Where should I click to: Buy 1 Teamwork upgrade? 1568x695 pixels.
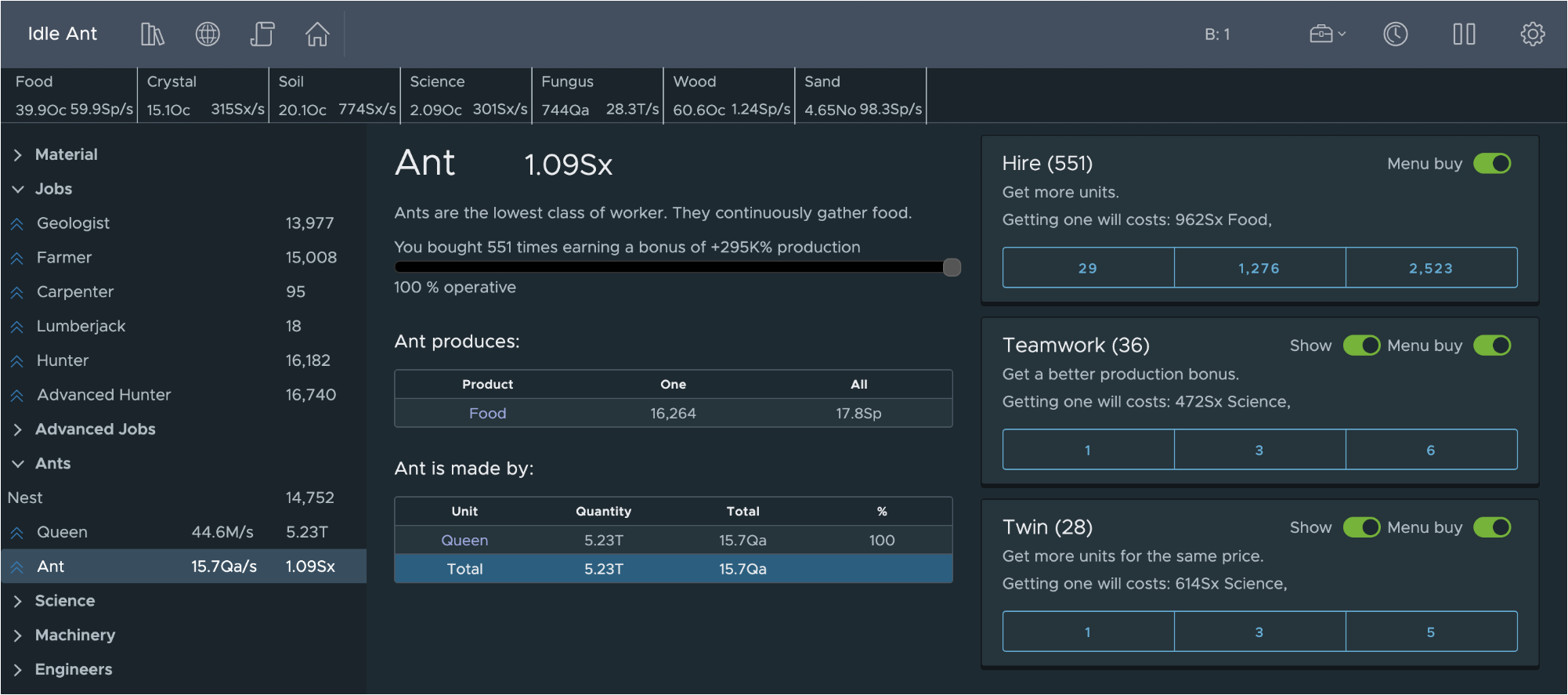1088,450
